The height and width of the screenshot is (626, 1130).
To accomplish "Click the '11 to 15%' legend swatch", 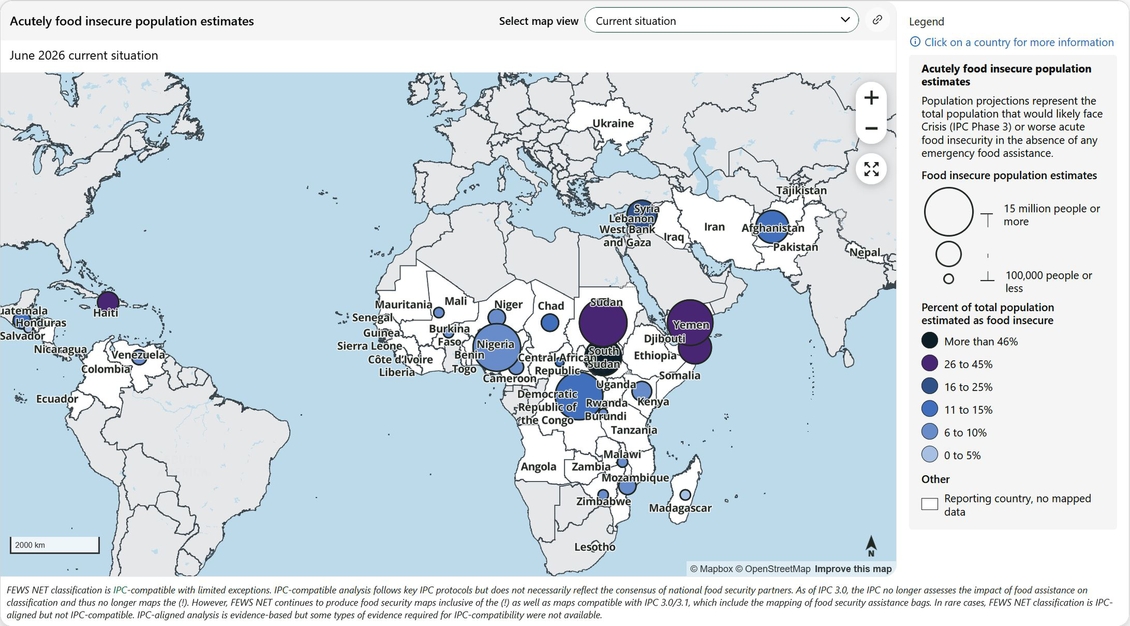I will click(930, 409).
